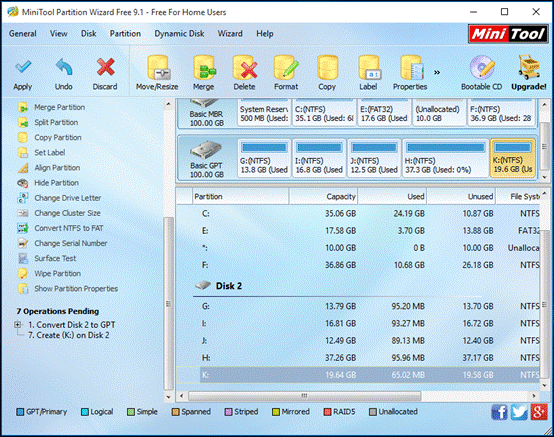Screen dimensions: 554x437
Task: Open the Google Plus social icon
Action: pos(539,412)
